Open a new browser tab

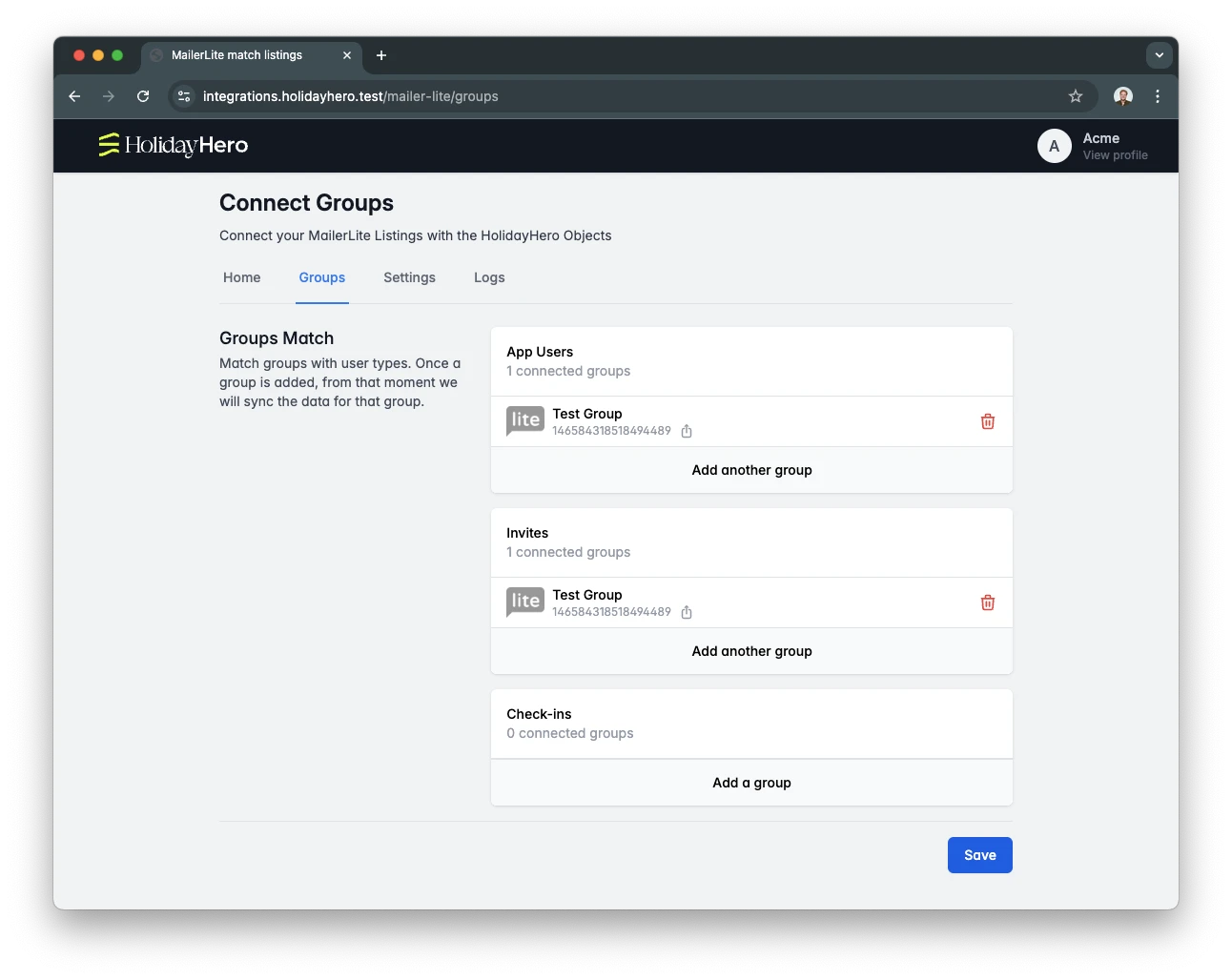point(381,55)
